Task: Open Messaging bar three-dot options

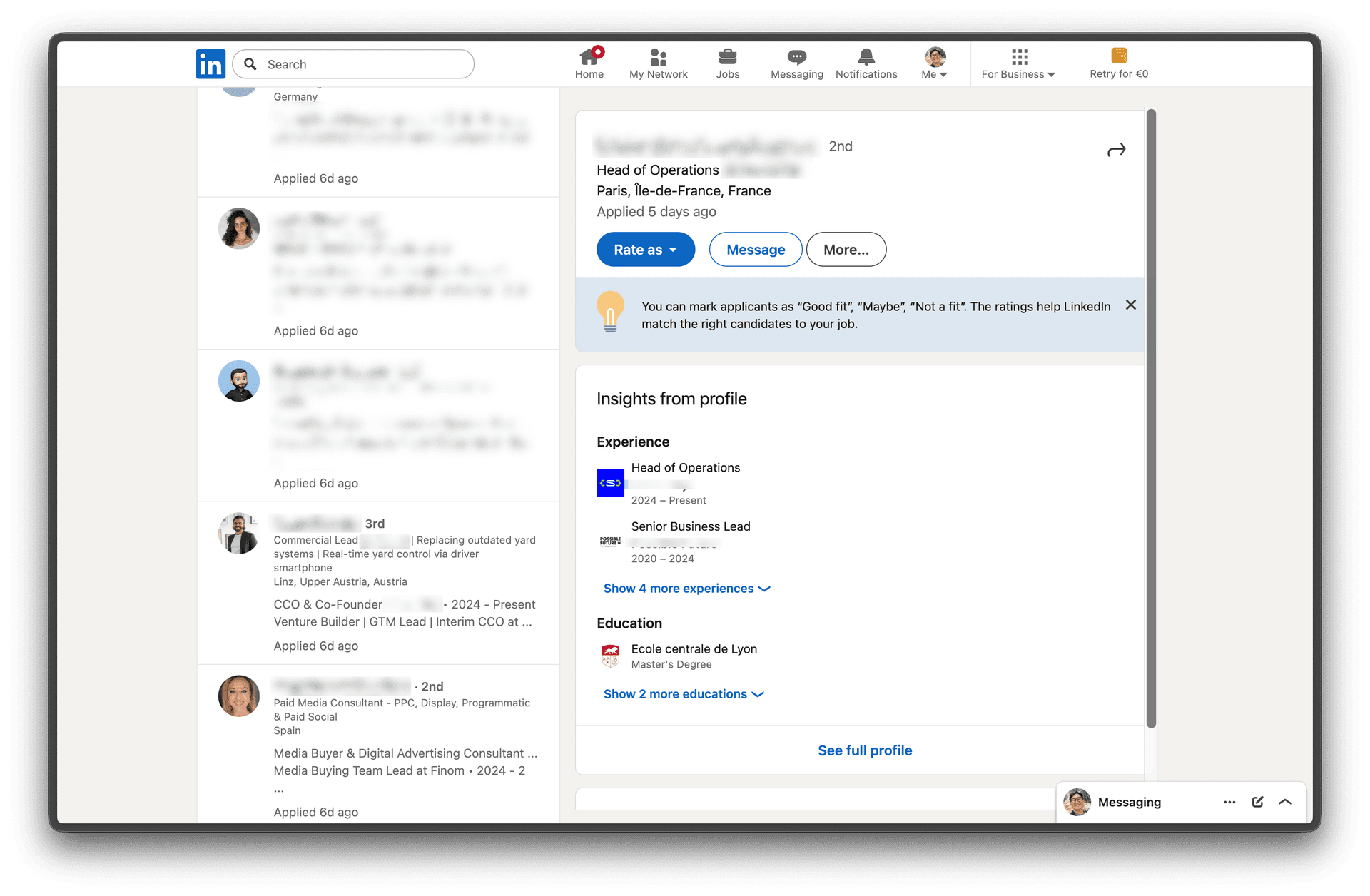Action: click(1229, 802)
